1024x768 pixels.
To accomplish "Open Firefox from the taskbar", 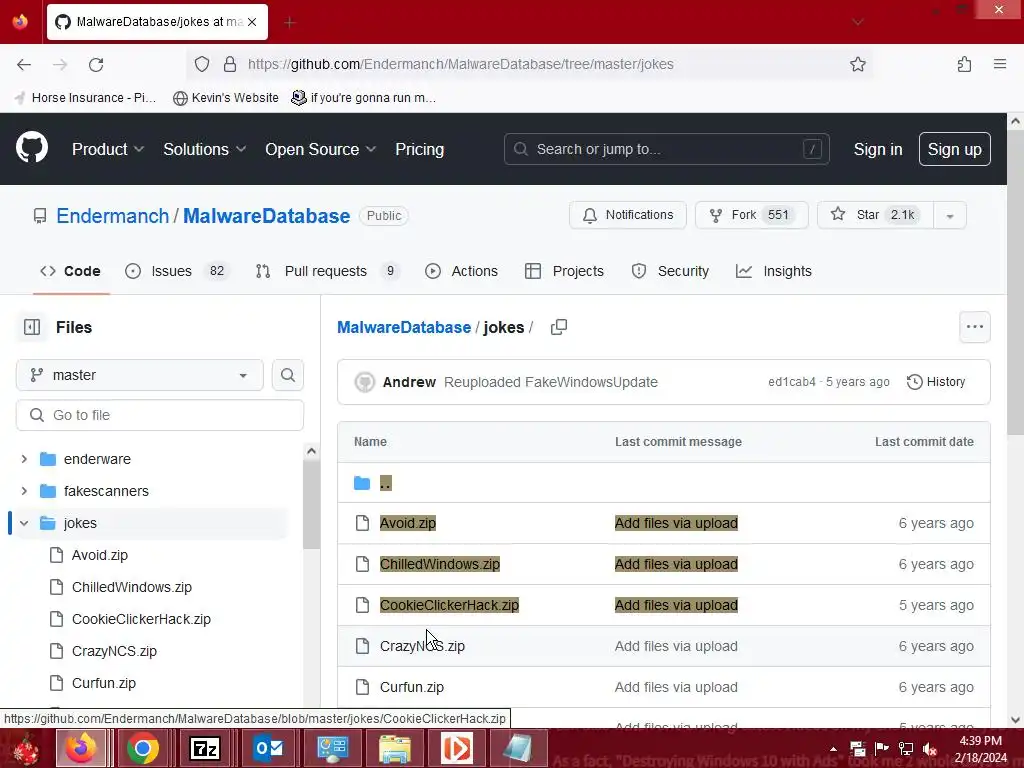I will tap(81, 748).
